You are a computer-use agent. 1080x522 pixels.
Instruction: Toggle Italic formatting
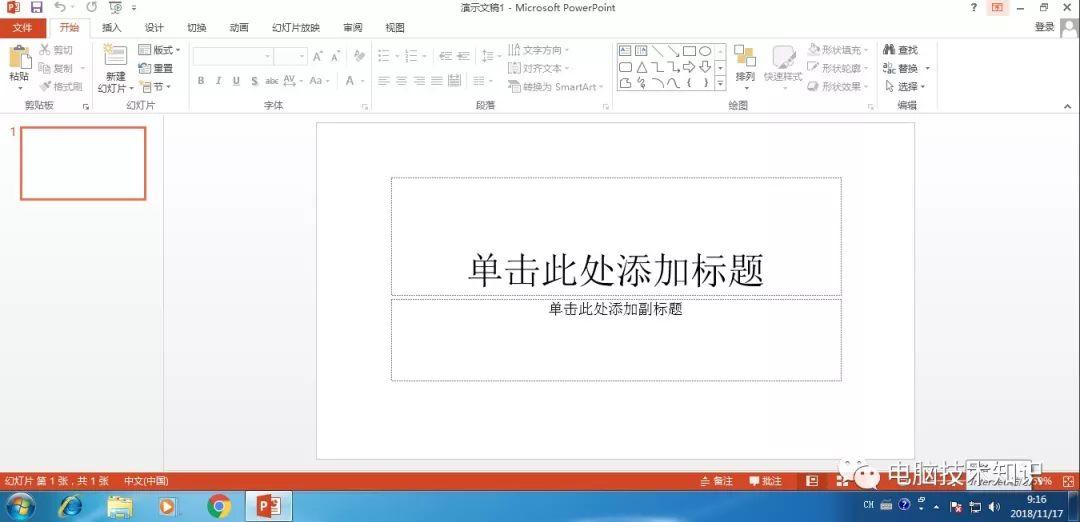pyautogui.click(x=218, y=81)
